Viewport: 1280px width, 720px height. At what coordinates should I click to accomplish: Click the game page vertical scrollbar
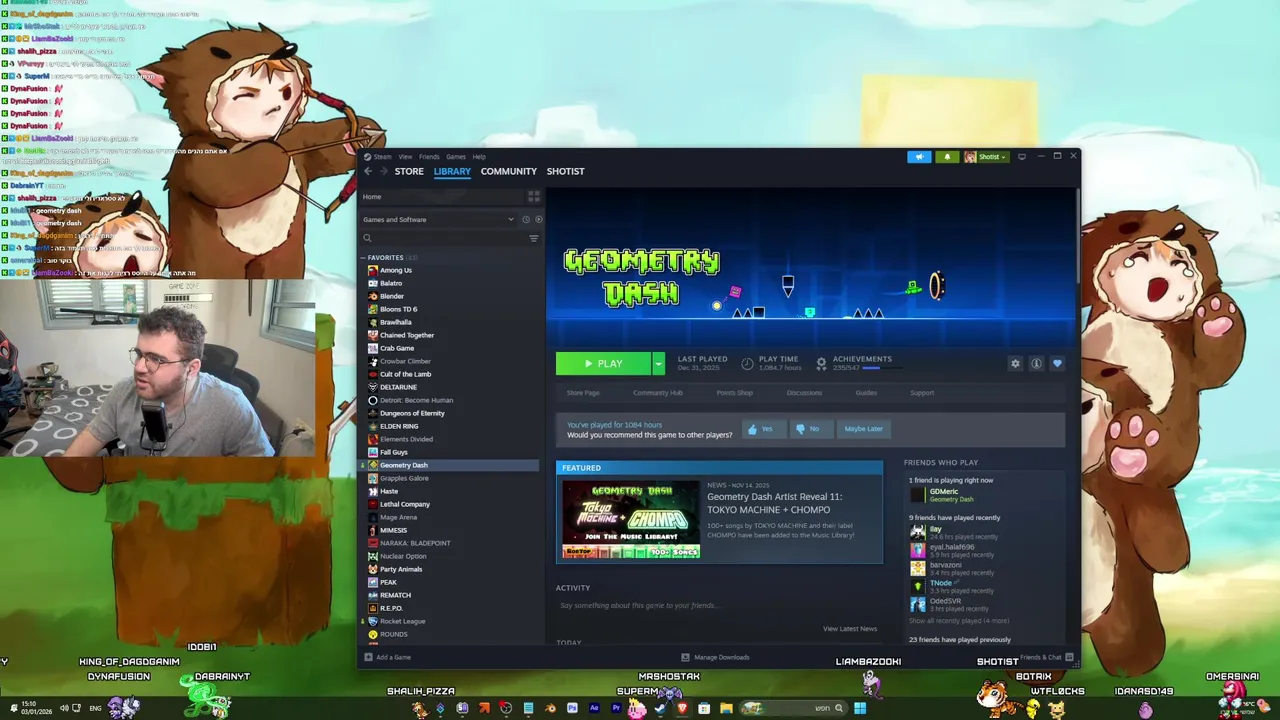click(1077, 235)
